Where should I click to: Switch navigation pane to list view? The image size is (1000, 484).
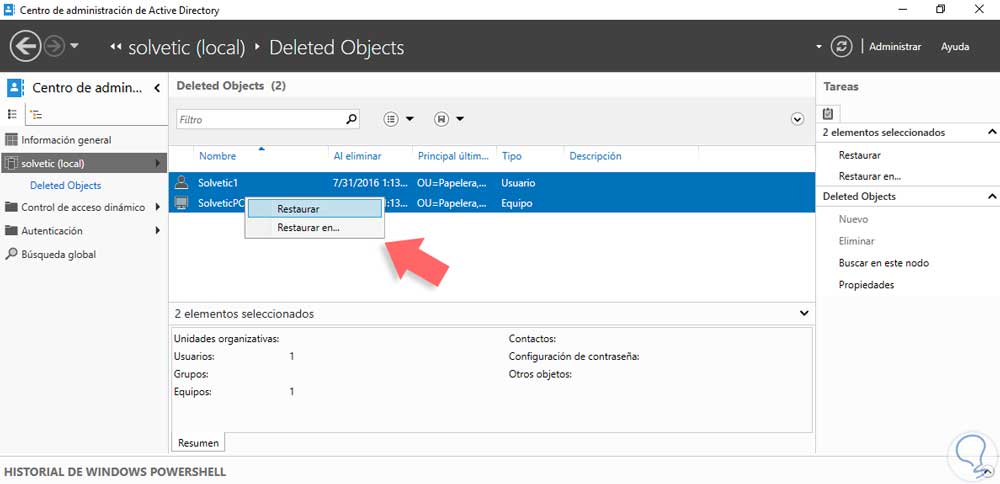click(13, 115)
